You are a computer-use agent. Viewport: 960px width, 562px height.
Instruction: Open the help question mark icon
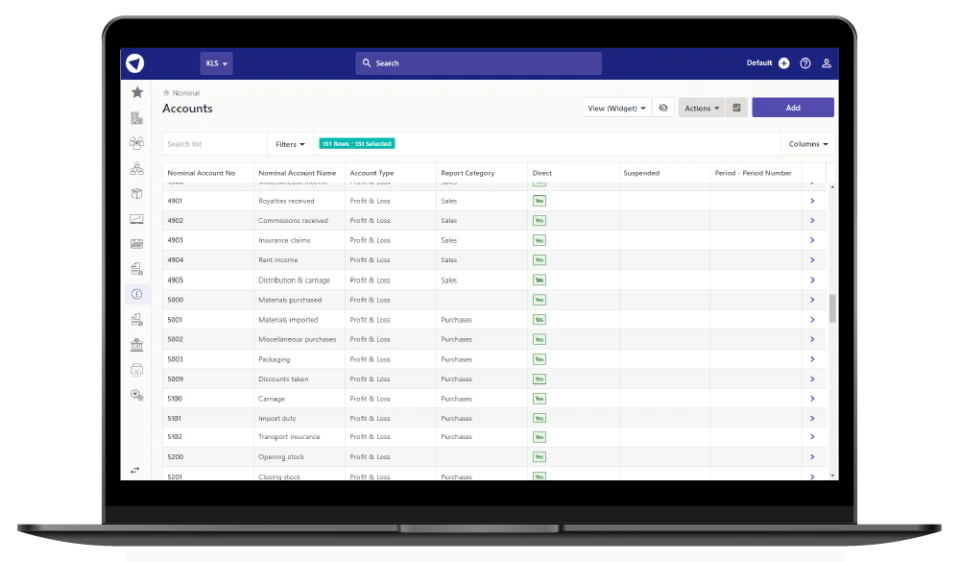coord(805,63)
